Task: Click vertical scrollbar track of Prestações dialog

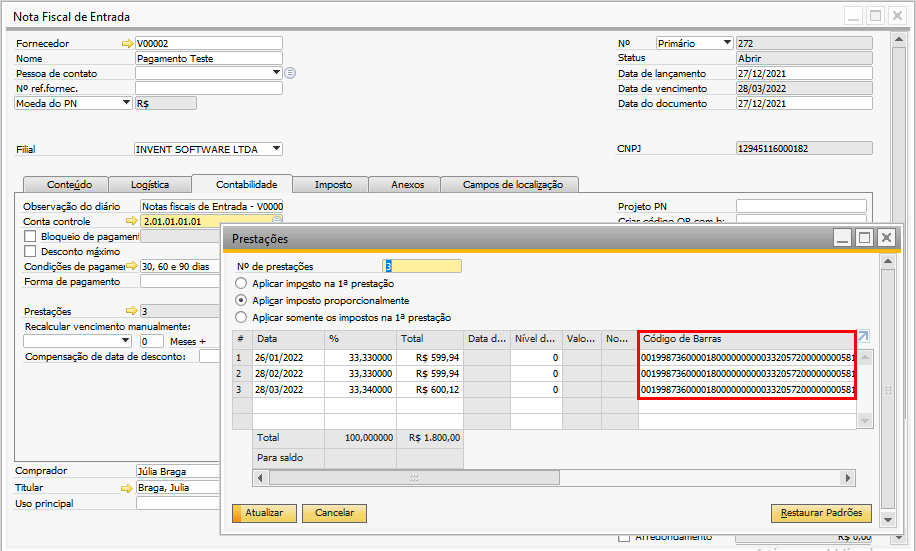Action: (888, 390)
